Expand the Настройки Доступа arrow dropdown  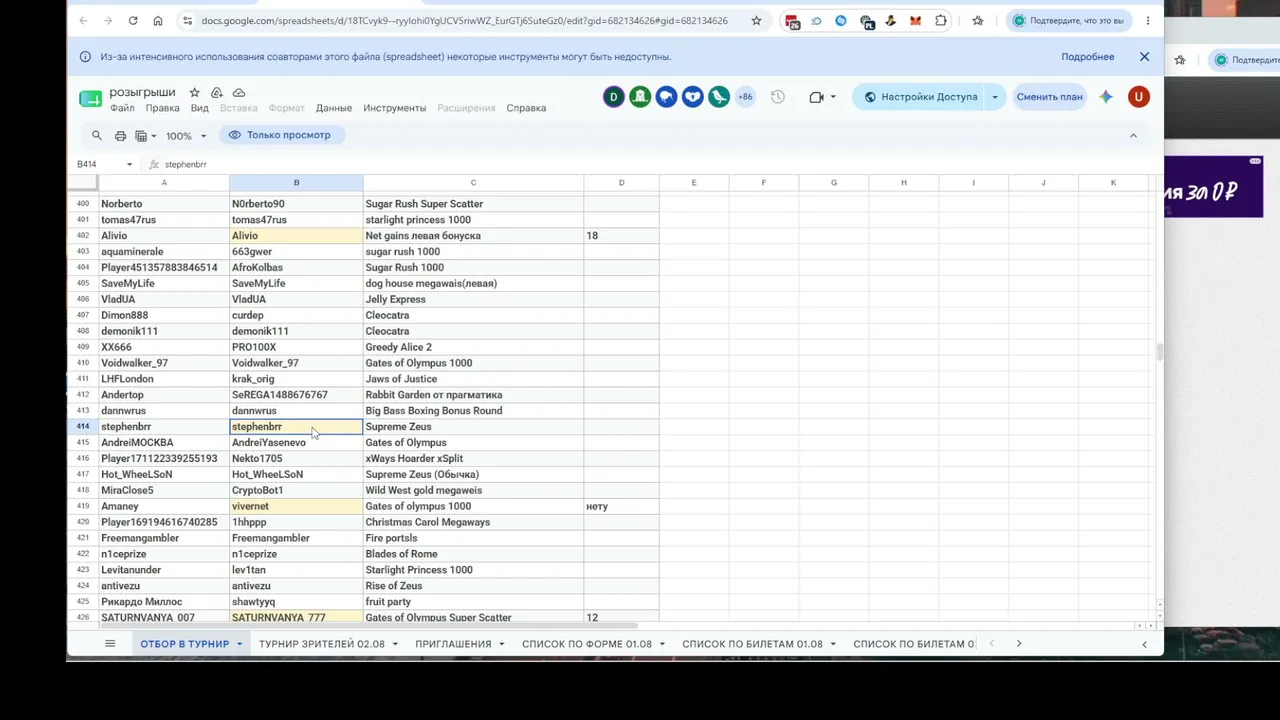coord(994,97)
